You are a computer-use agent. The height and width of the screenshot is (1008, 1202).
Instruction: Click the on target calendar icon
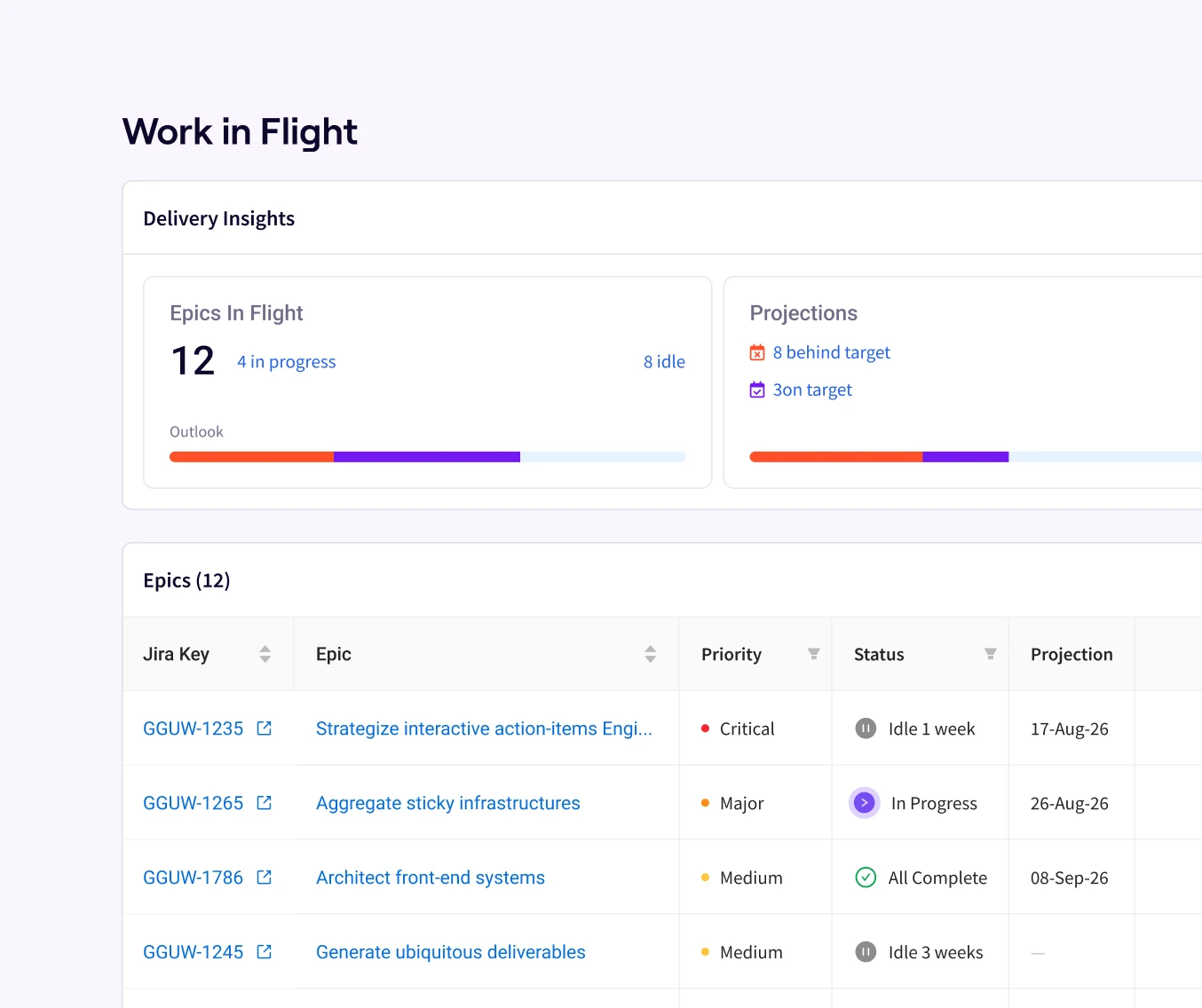[757, 390]
